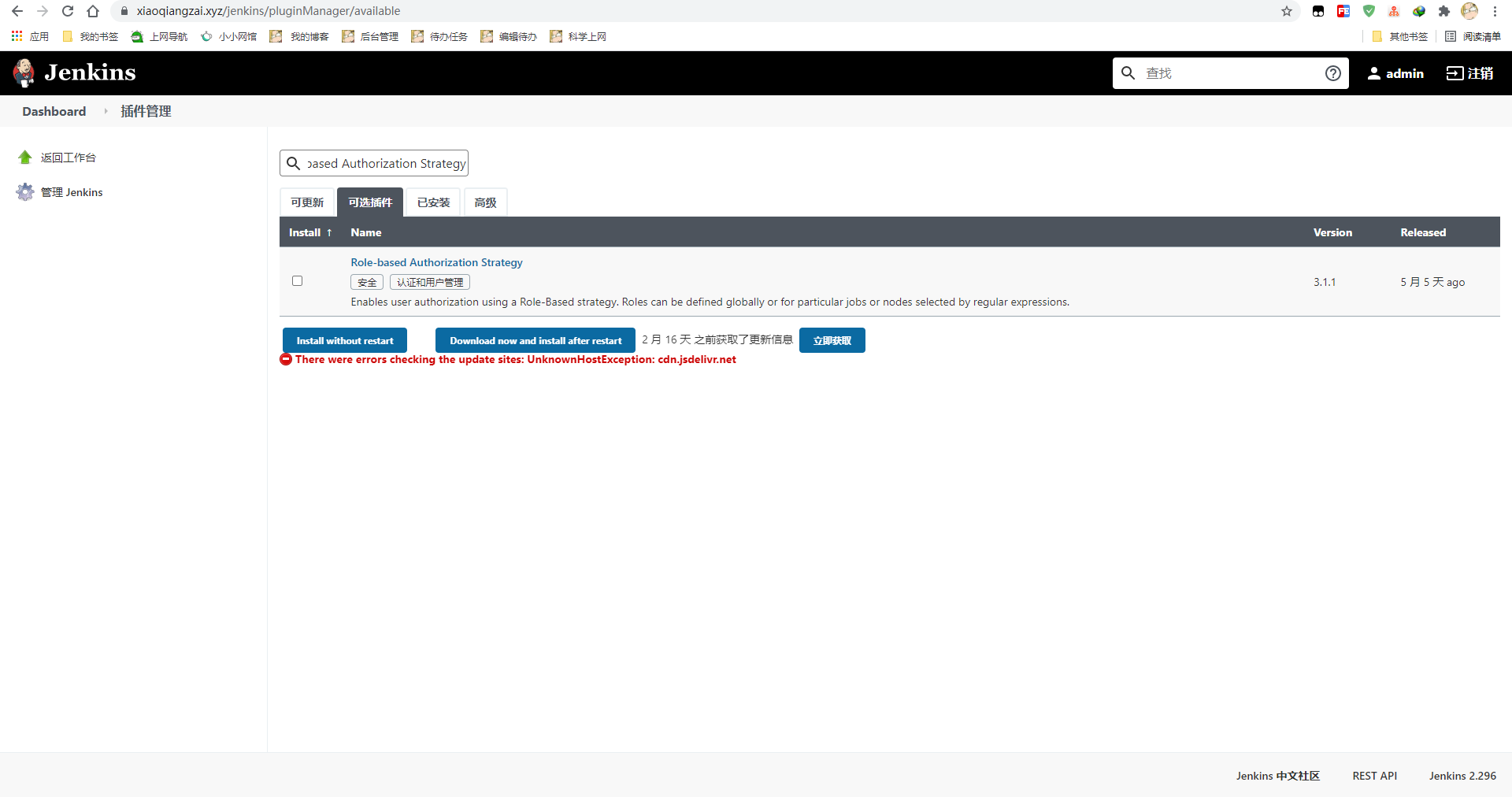Viewport: 1512px width, 797px height.
Task: Open the 我的书签 bookmark folder
Action: (90, 36)
